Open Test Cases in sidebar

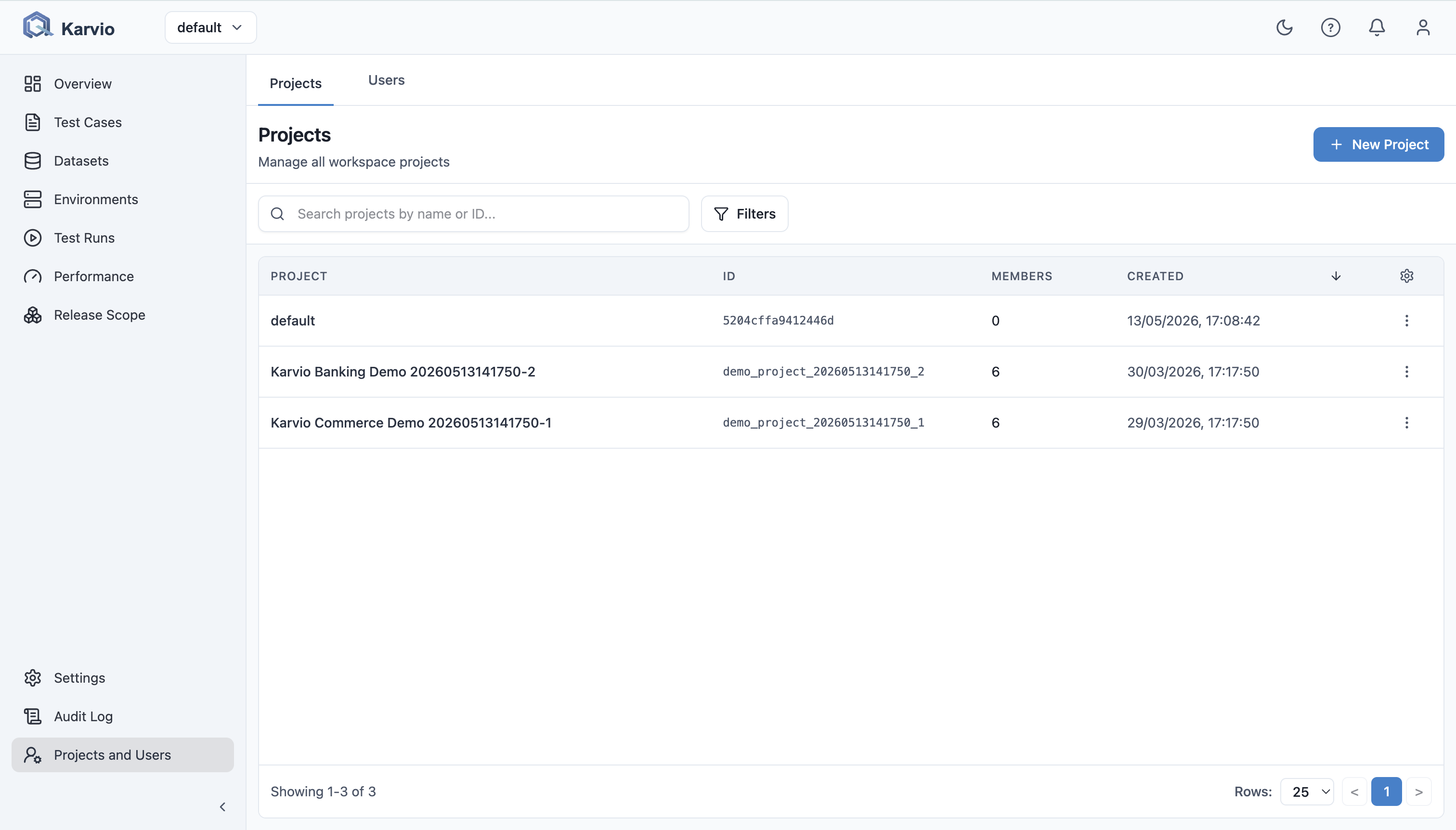(123, 122)
